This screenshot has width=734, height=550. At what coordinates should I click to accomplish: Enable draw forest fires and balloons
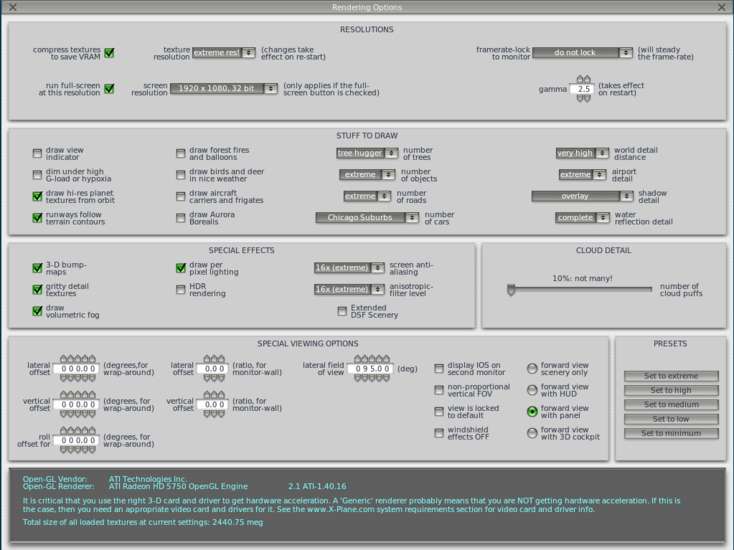pos(181,154)
